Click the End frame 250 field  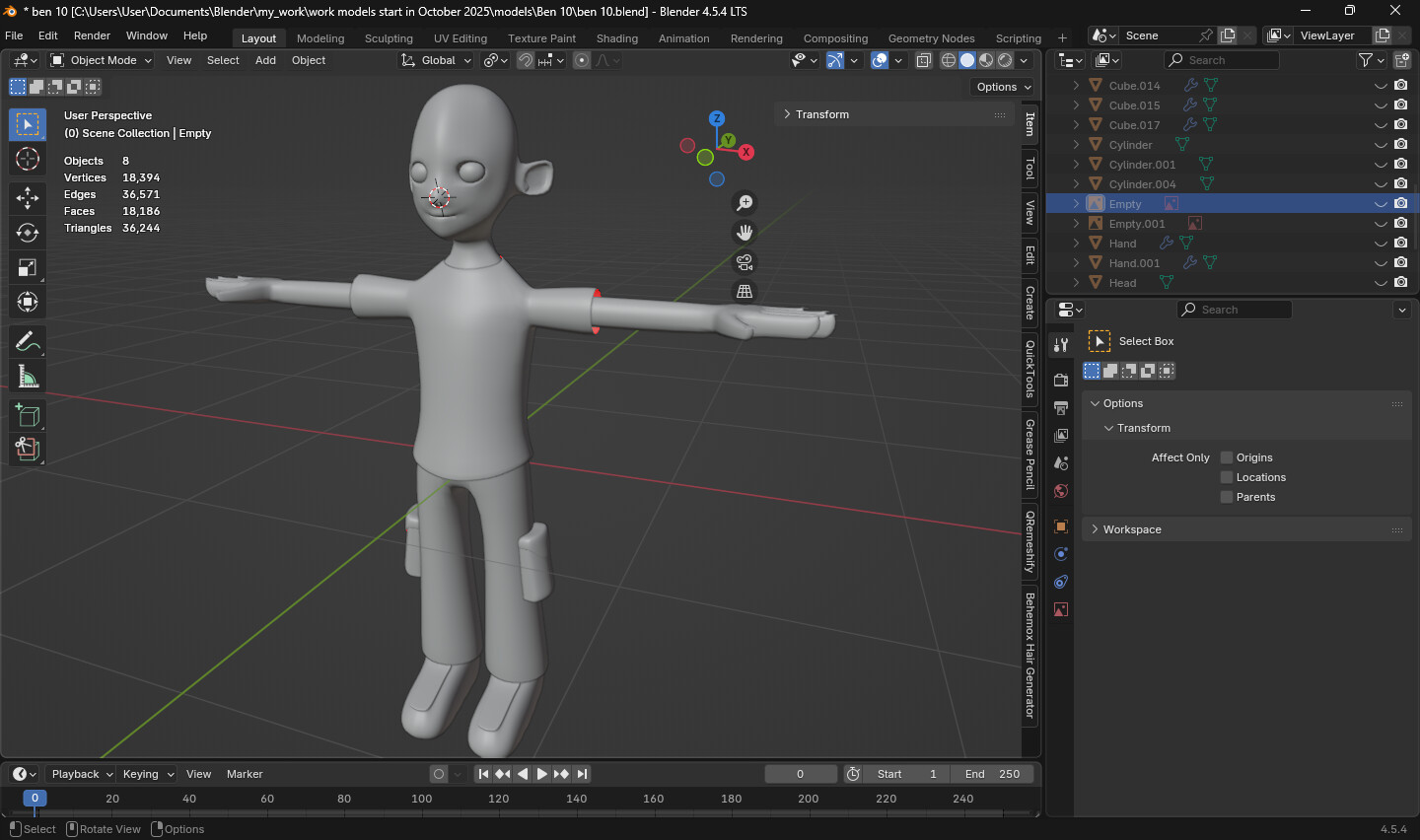point(993,774)
